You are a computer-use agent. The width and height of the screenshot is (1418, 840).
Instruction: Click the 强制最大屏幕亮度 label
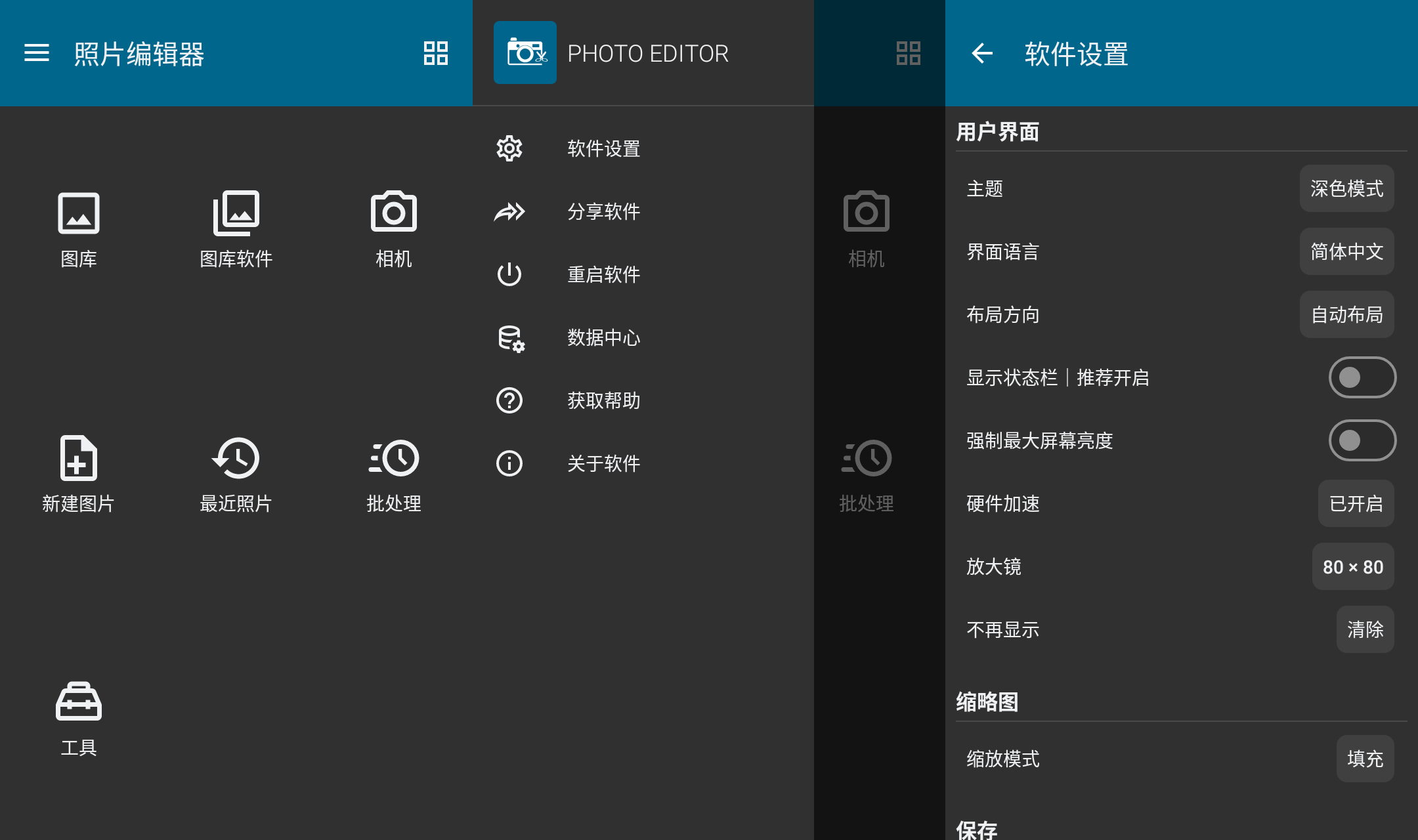(1040, 441)
